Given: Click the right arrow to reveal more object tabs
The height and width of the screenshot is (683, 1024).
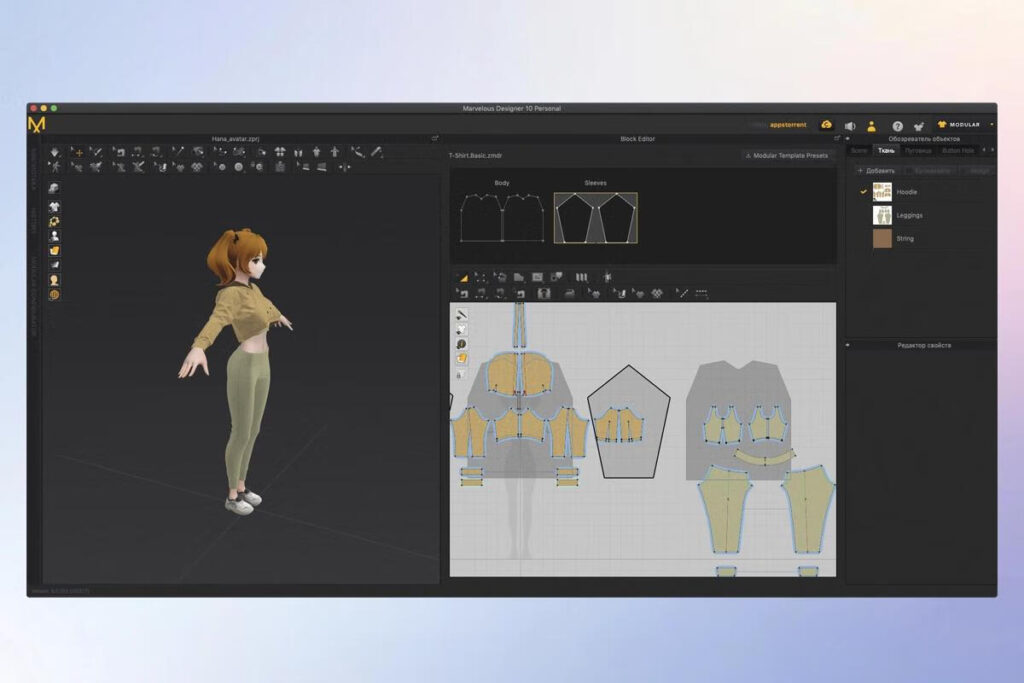Looking at the screenshot, I should [992, 150].
